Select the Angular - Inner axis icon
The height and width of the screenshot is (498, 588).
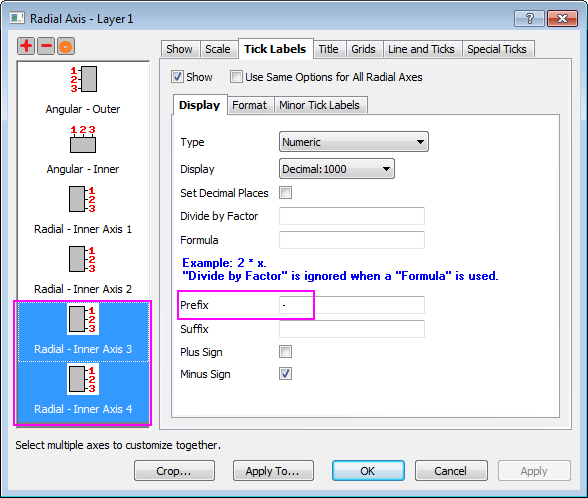click(x=83, y=140)
